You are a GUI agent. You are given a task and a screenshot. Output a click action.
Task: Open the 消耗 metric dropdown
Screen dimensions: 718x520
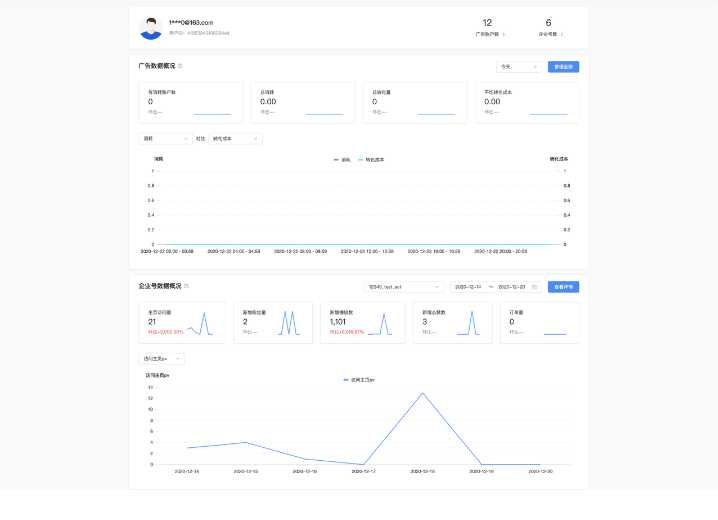point(165,139)
